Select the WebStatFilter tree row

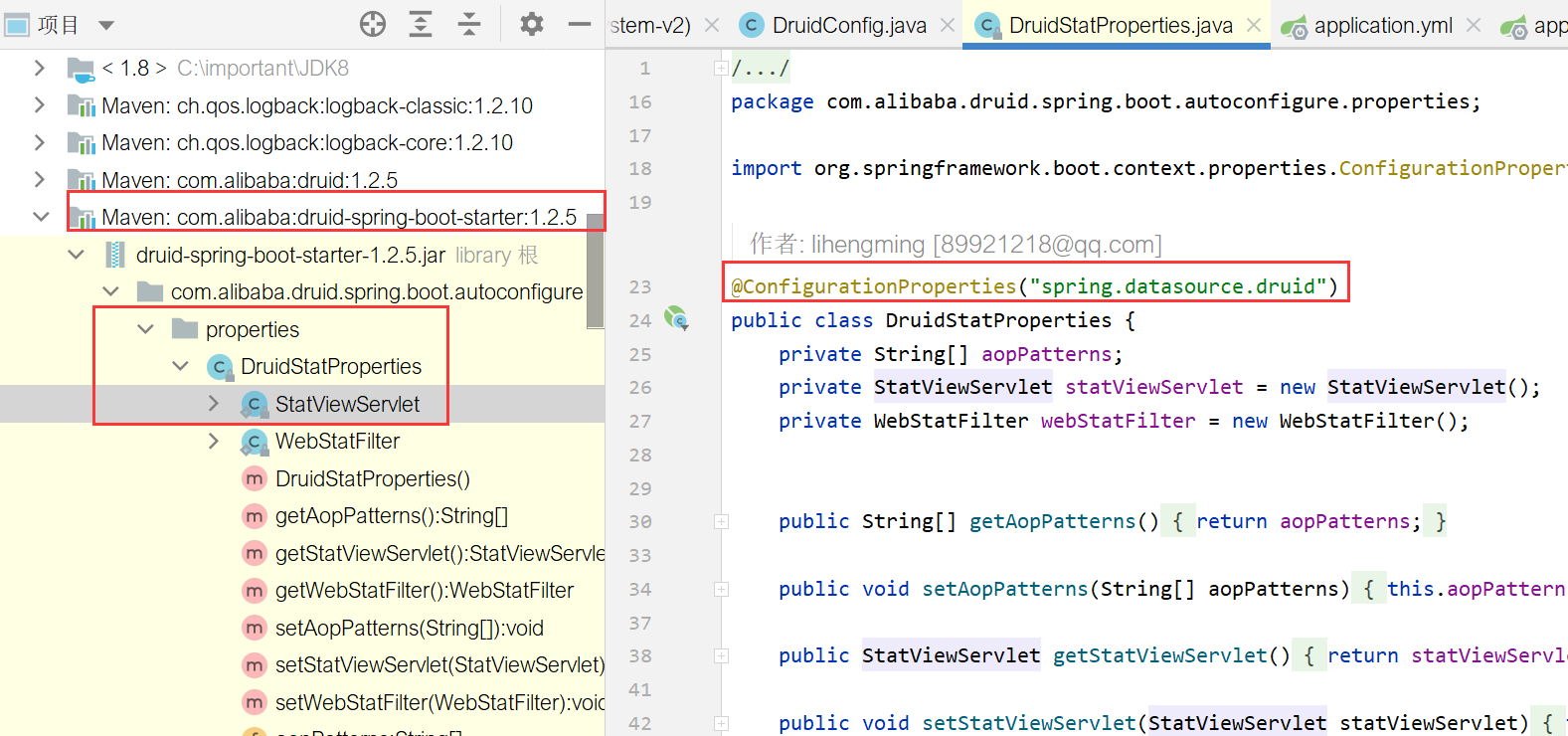coord(302,441)
